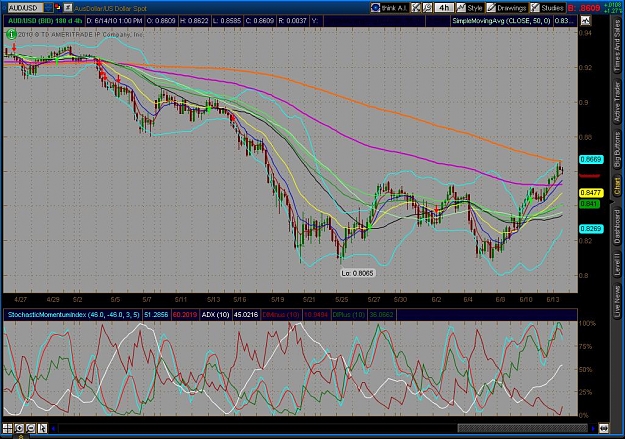The image size is (625, 439).
Task: Click the 0.8477 yellow price bubble
Action: [x=591, y=193]
